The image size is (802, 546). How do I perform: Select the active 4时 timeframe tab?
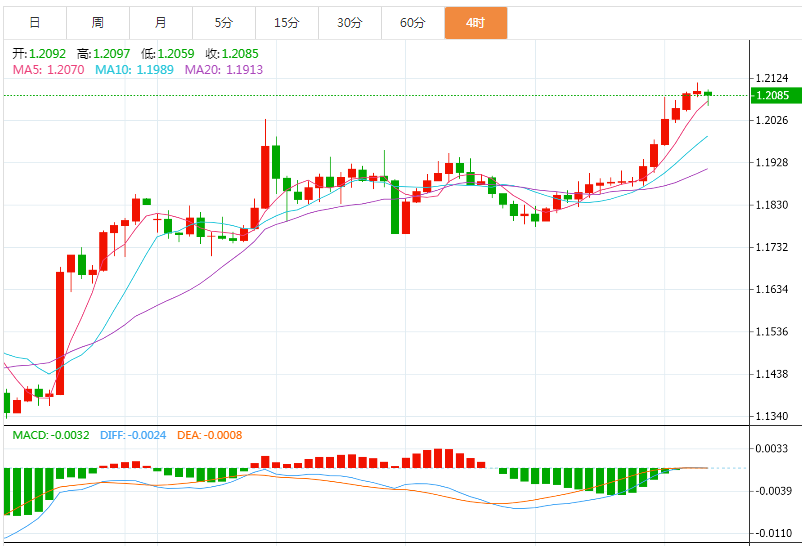tap(476, 23)
